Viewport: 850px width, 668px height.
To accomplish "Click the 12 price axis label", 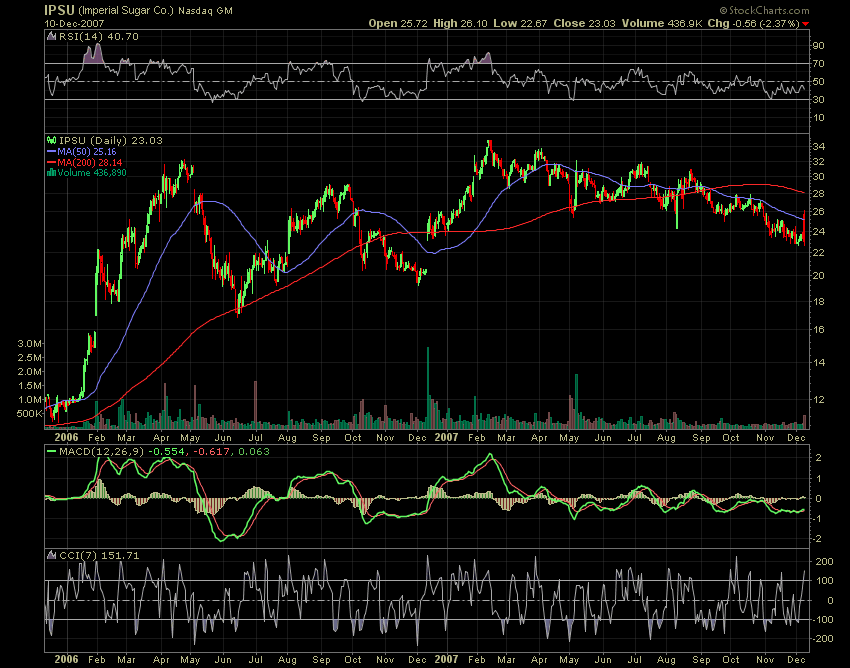I will (819, 400).
